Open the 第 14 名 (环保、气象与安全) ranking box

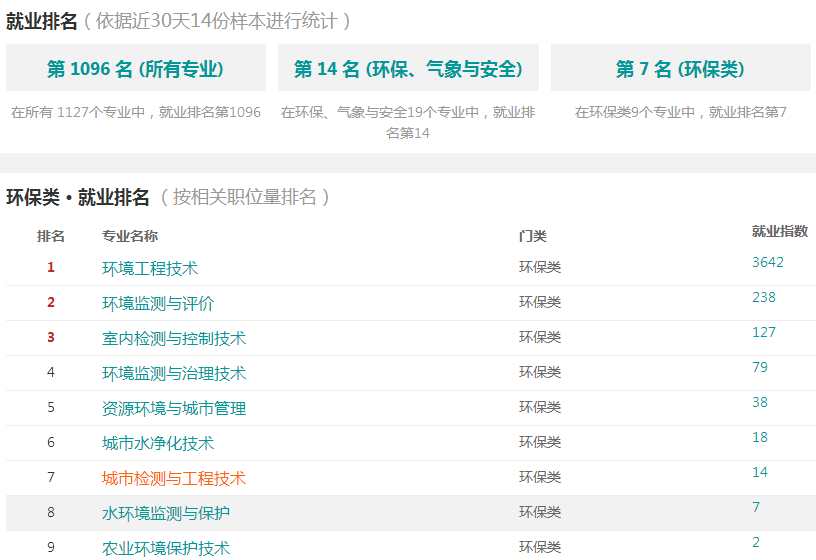(408, 68)
